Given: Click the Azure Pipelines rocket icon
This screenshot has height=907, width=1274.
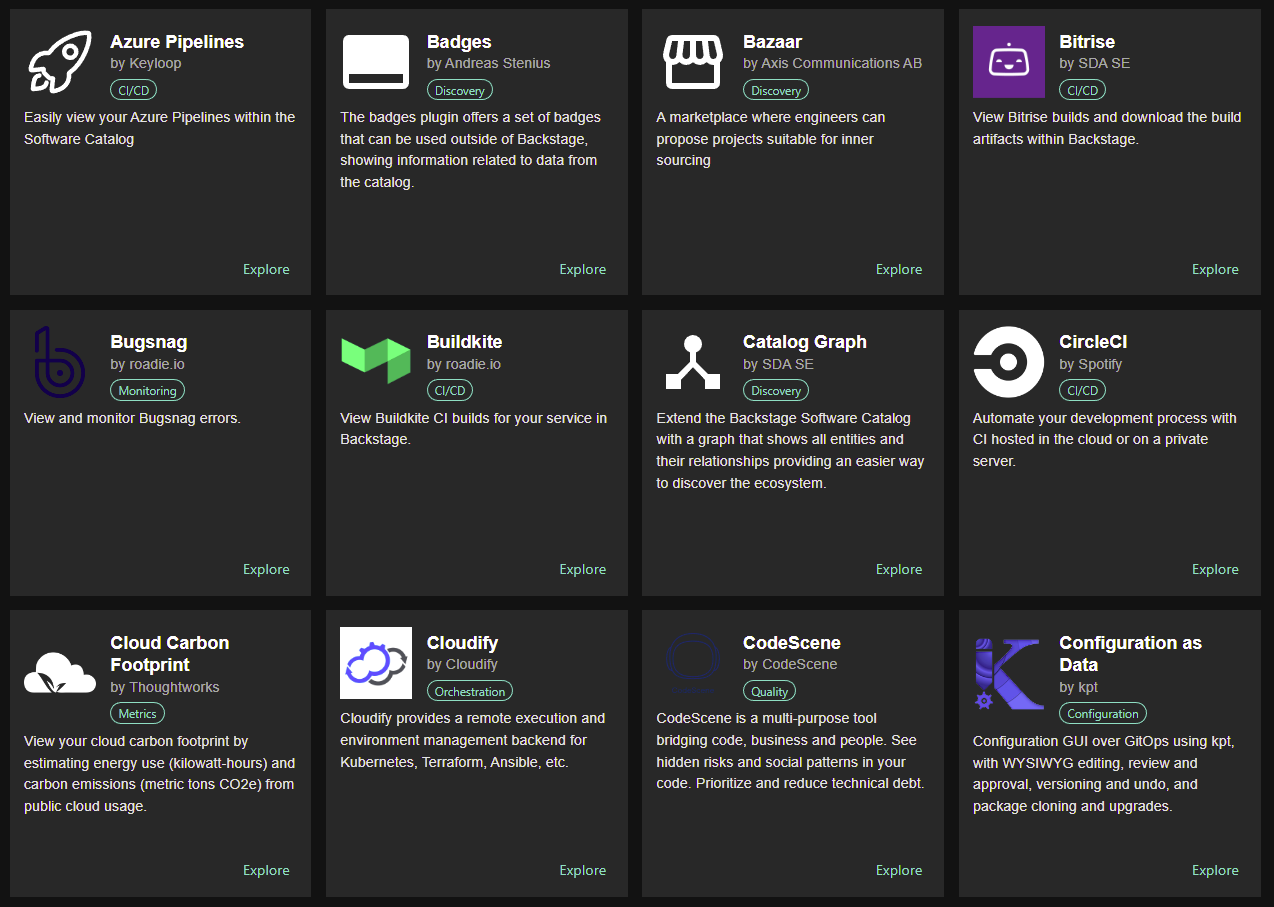Looking at the screenshot, I should (x=60, y=62).
